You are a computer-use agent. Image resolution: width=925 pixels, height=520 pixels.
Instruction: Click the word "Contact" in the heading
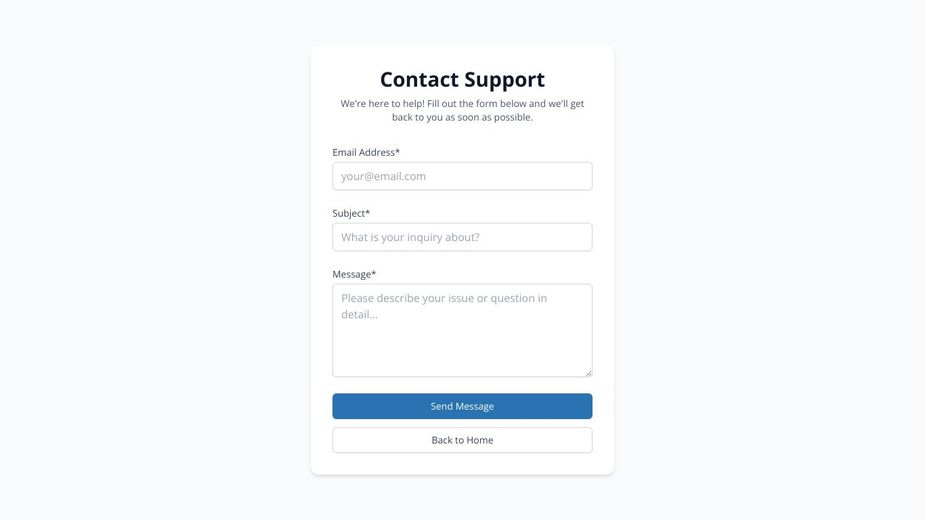pos(419,79)
